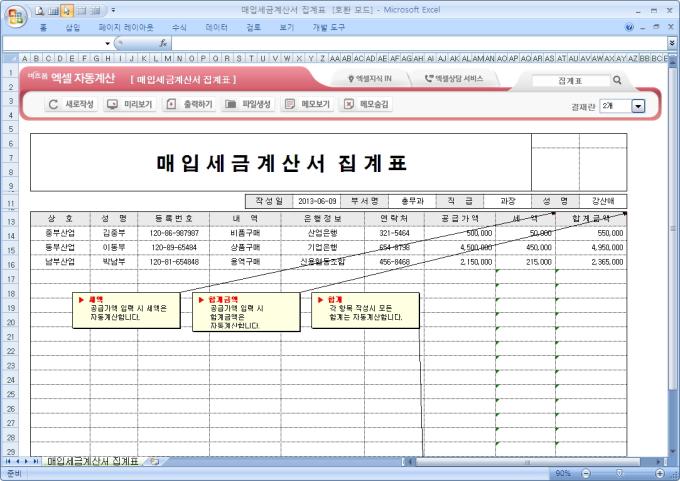Screen dimensions: 680x481
Task: Open the quick access toolbar customize arrow
Action: tap(113, 11)
